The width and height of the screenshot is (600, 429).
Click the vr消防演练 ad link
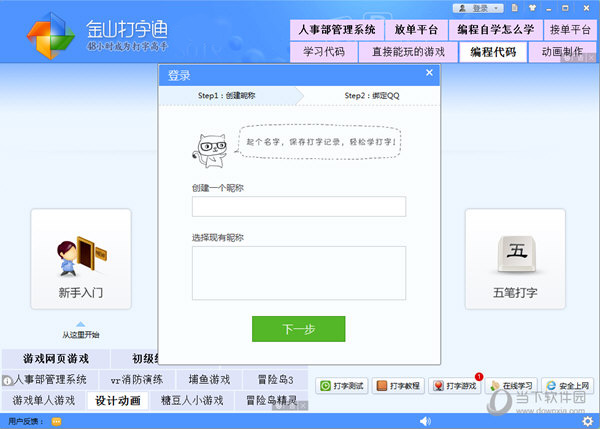pyautogui.click(x=137, y=380)
